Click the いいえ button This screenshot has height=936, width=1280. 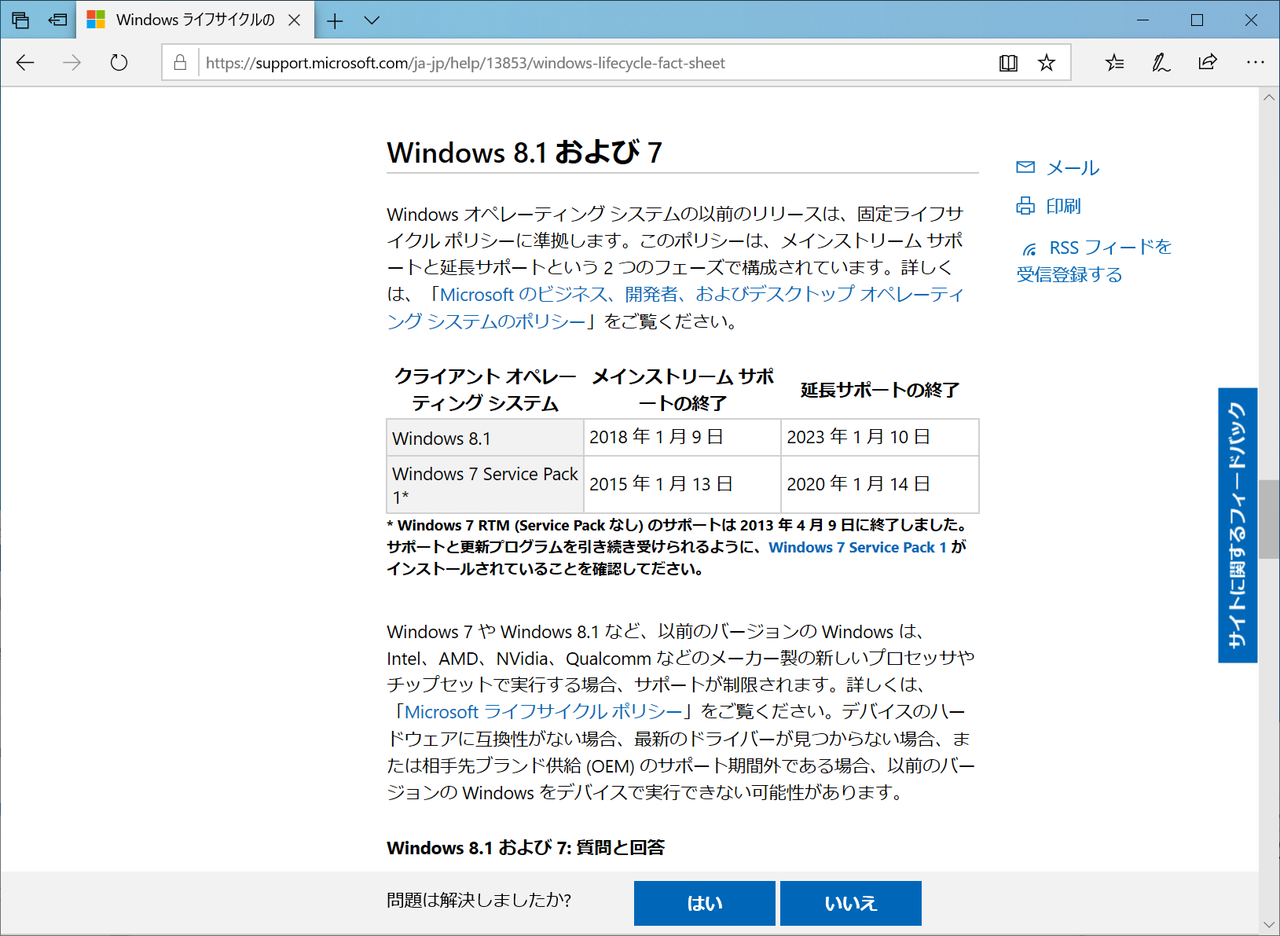[850, 903]
